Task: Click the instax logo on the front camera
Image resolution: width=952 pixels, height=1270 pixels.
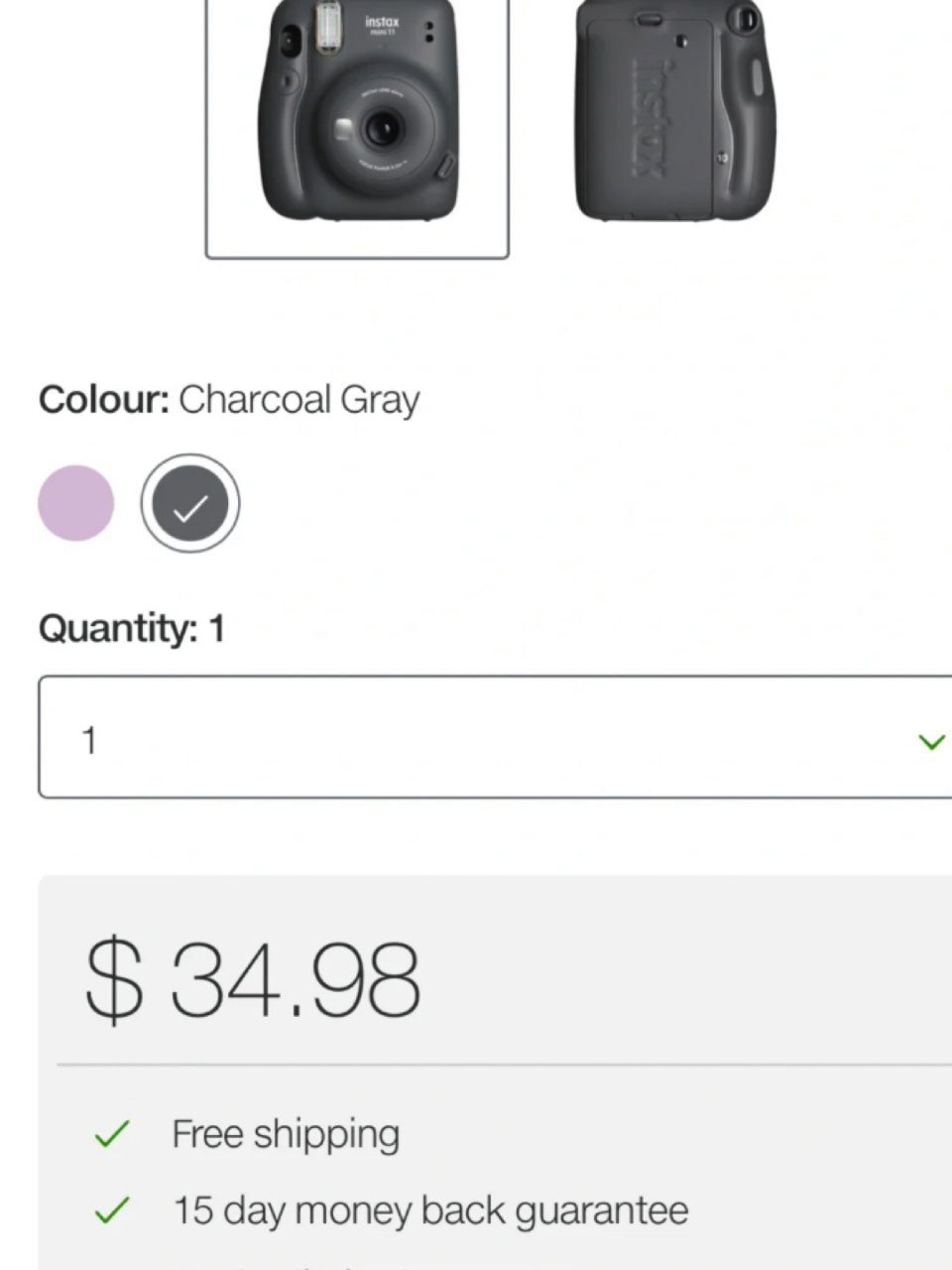Action: click(382, 23)
